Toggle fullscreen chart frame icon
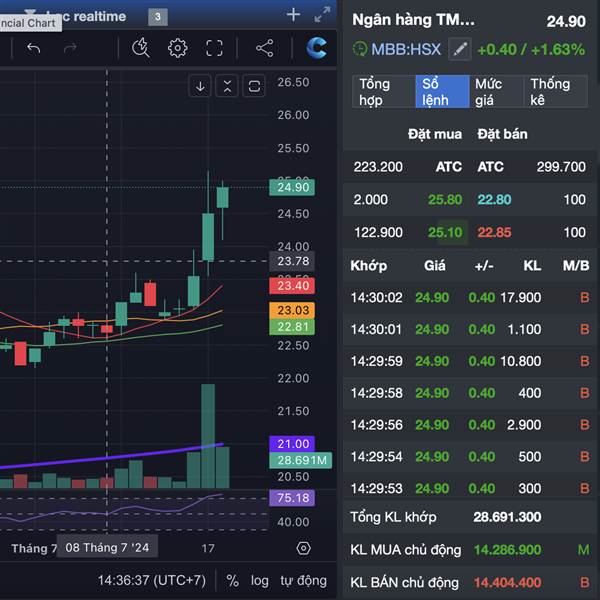The width and height of the screenshot is (600, 600). (x=214, y=48)
